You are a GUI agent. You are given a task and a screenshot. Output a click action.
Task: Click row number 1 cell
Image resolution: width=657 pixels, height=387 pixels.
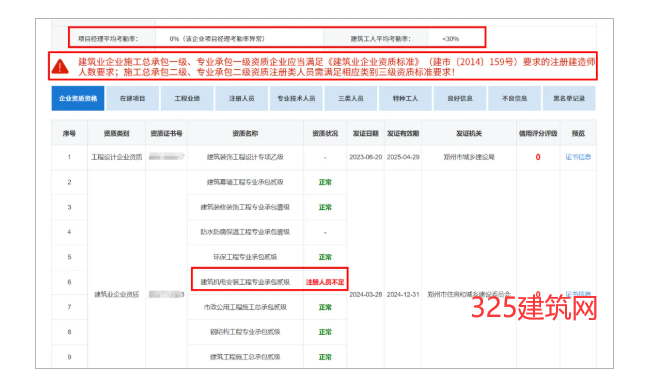pyautogui.click(x=69, y=157)
